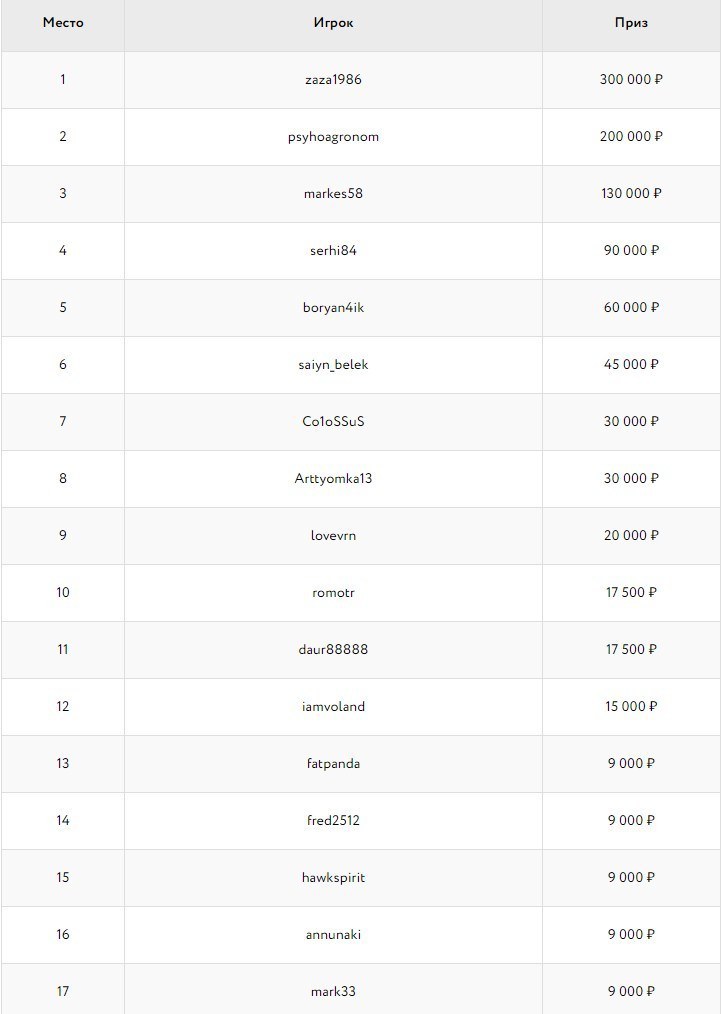Select the Co1oSSuS player name
This screenshot has width=721, height=1014.
pos(333,421)
